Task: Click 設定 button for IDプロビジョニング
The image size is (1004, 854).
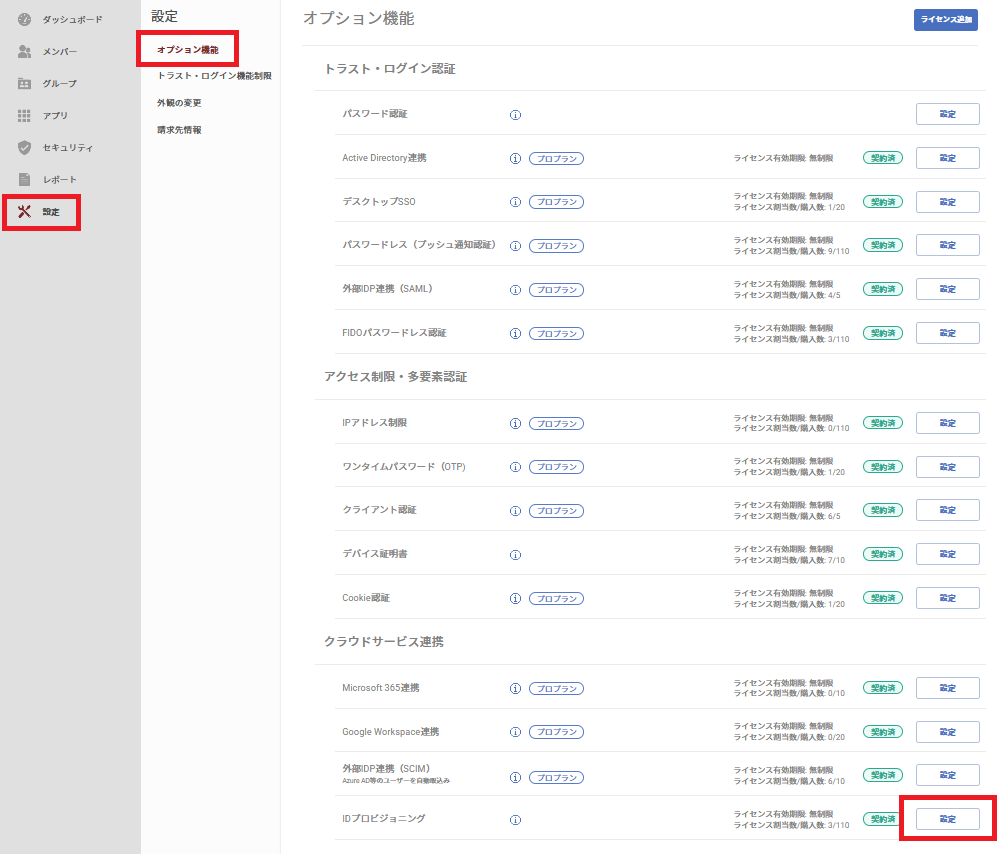Action: coord(947,818)
